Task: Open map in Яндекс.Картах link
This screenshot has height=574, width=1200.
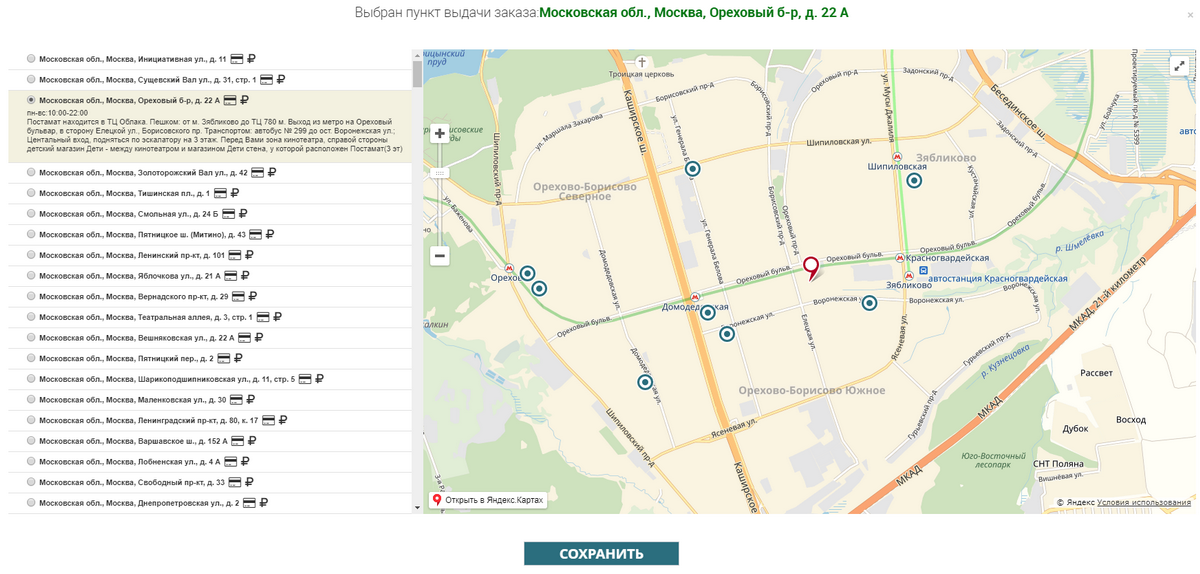Action: coord(489,500)
